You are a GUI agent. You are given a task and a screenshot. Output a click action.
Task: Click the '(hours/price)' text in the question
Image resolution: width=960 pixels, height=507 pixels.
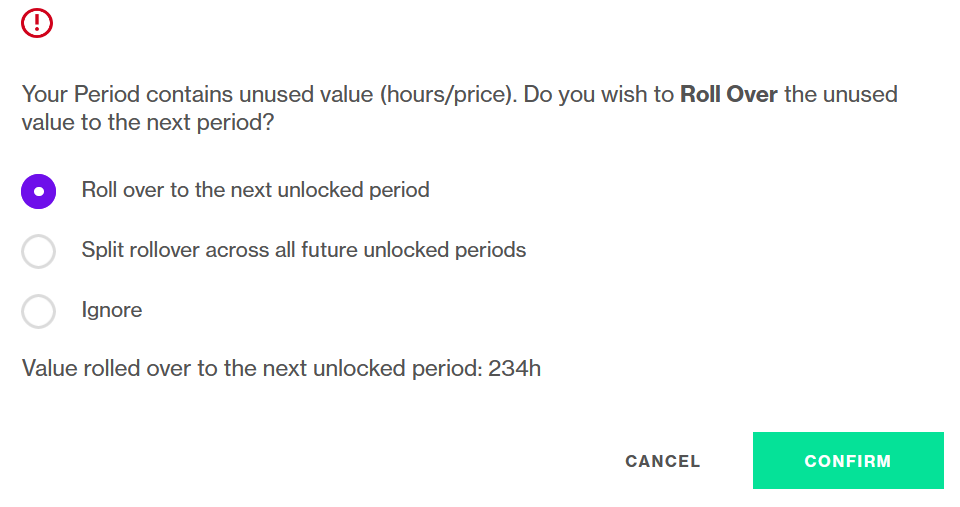pos(448,95)
